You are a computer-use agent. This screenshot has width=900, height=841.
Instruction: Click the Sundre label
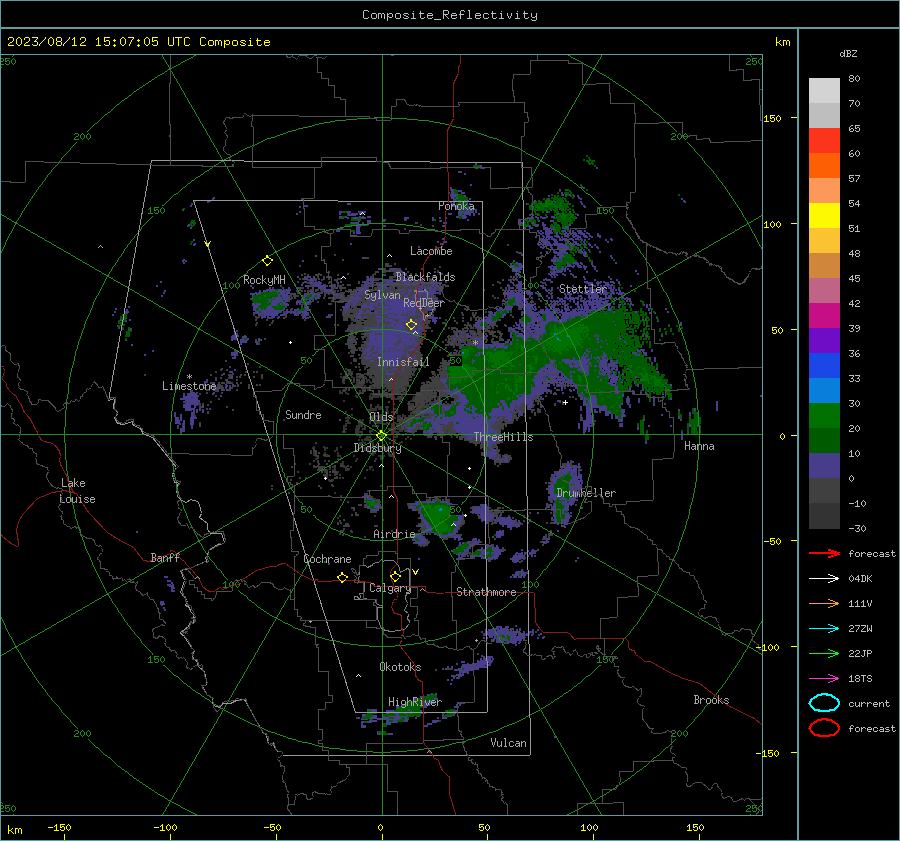(303, 414)
